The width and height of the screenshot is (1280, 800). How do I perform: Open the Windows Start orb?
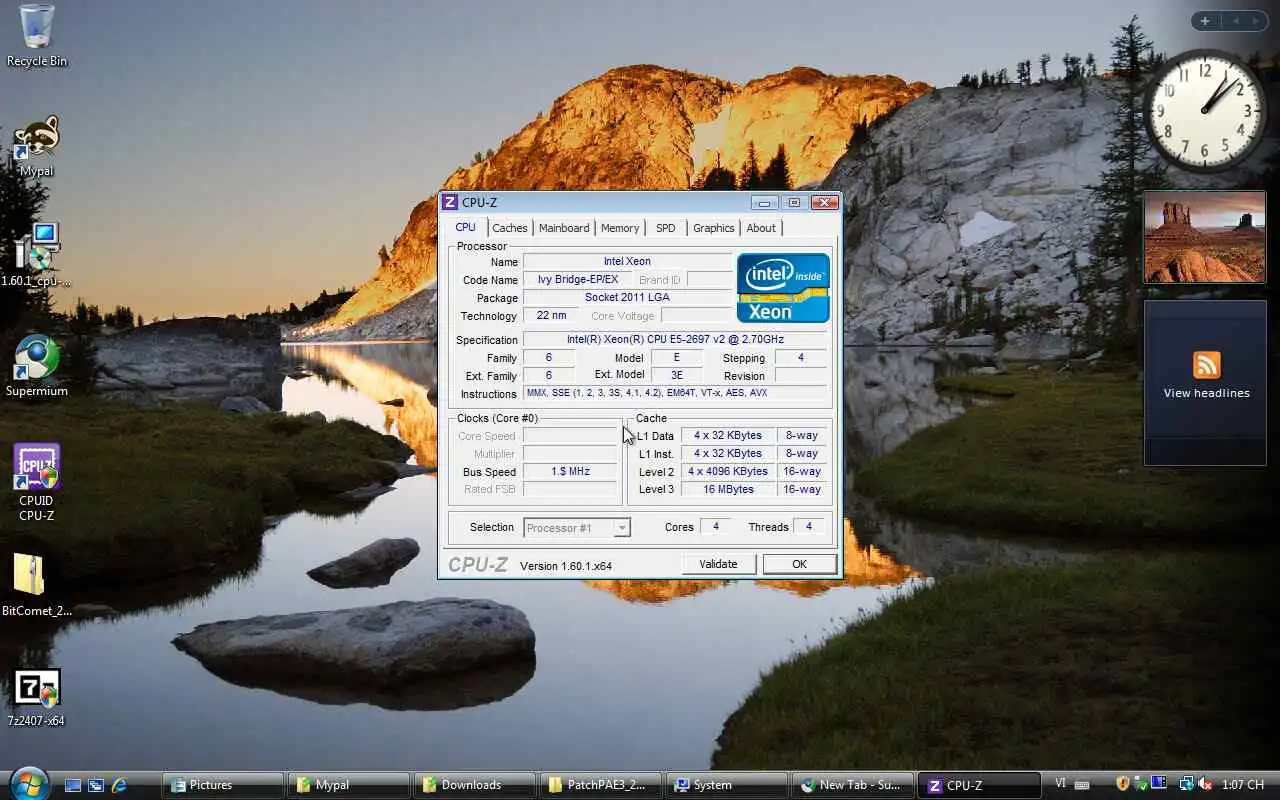coord(28,783)
